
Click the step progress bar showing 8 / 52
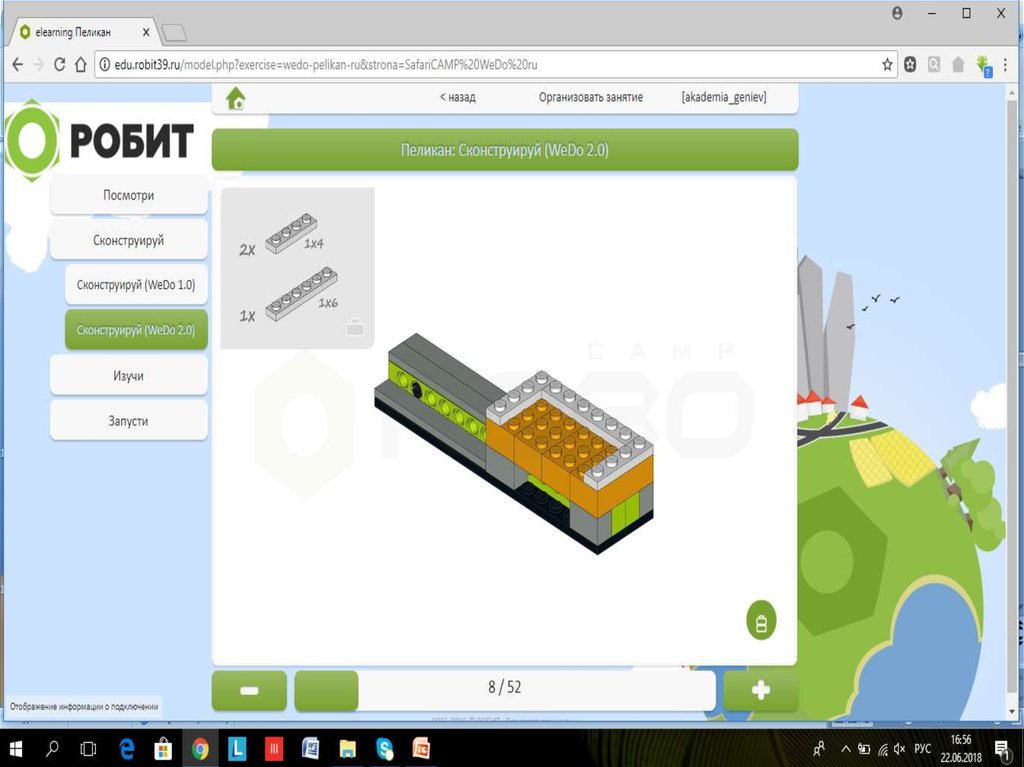(x=505, y=688)
